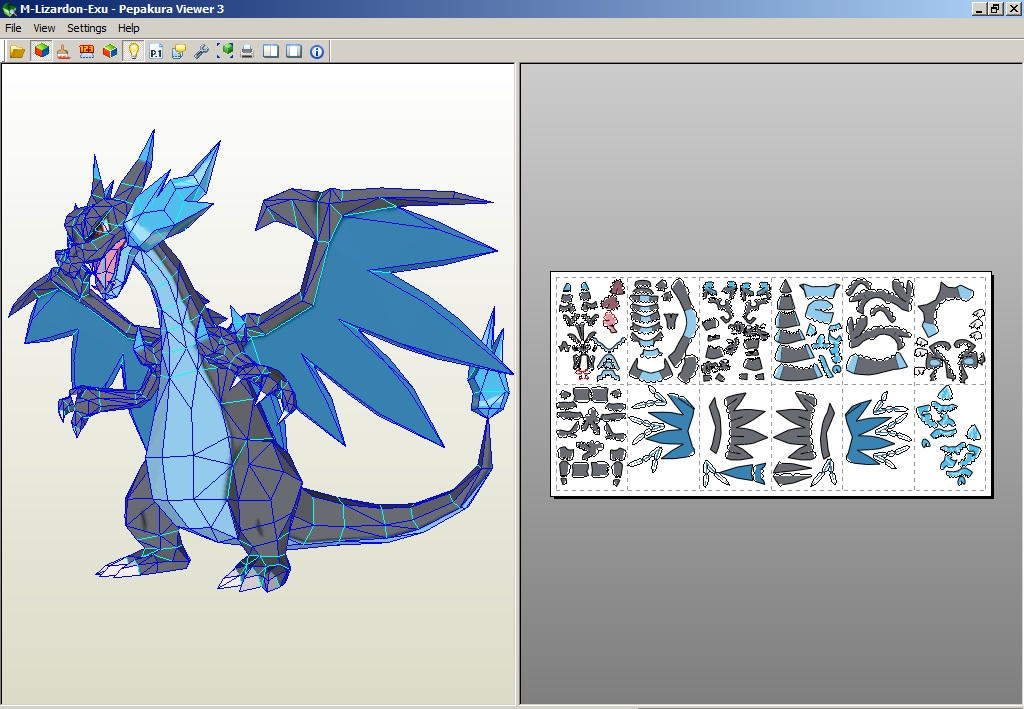Open the Help menu

(x=129, y=28)
